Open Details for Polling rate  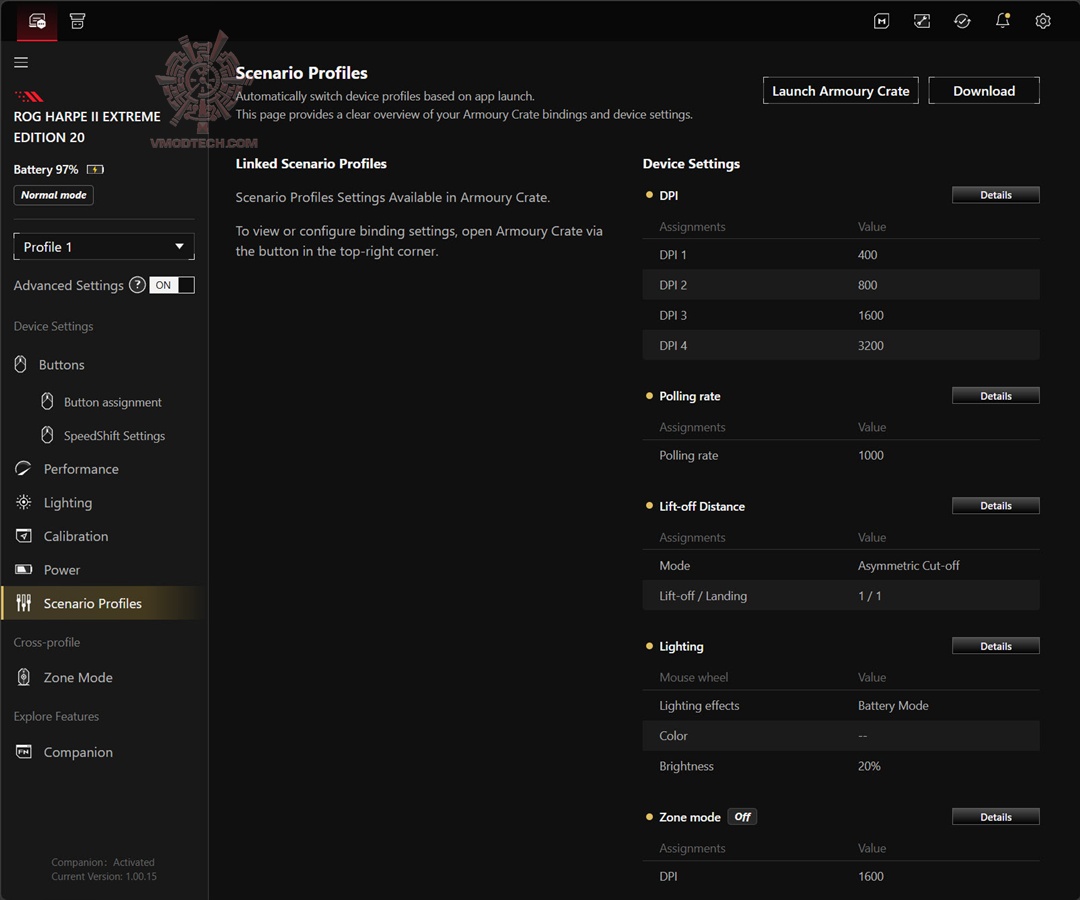point(995,396)
